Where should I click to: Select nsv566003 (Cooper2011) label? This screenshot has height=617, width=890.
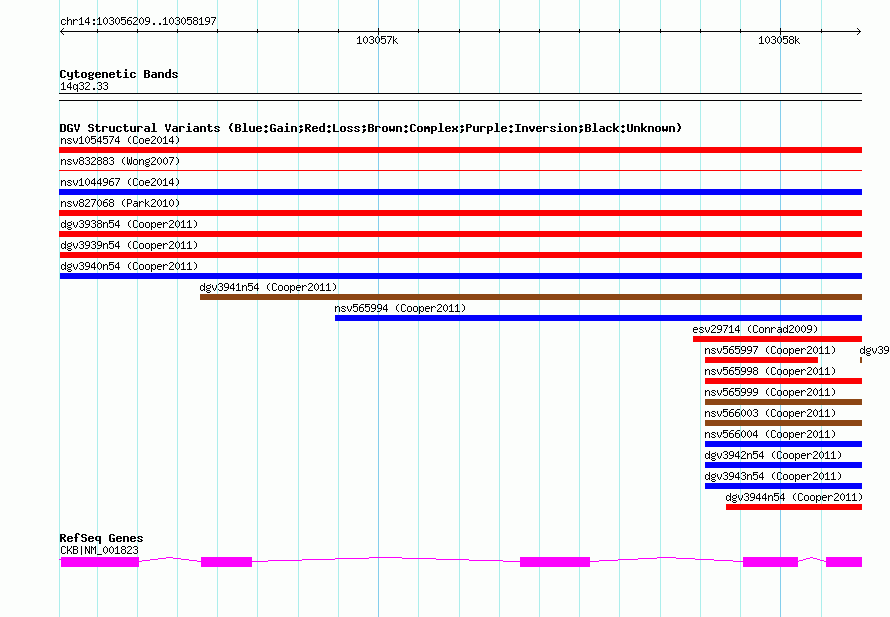coord(770,413)
